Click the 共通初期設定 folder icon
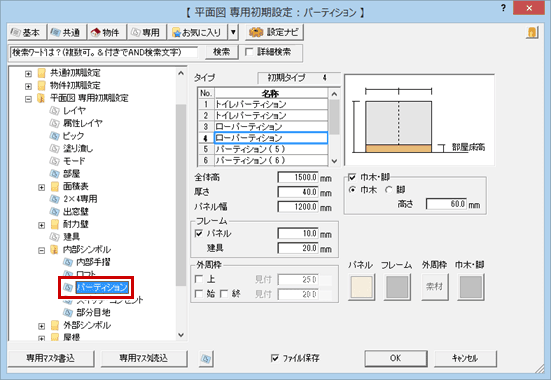 pos(42,73)
